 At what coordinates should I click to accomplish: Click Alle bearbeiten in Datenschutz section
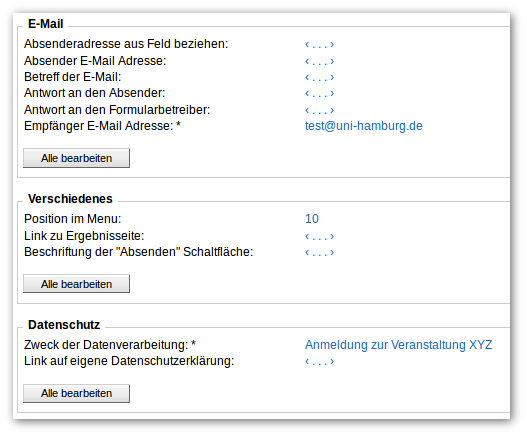point(76,393)
